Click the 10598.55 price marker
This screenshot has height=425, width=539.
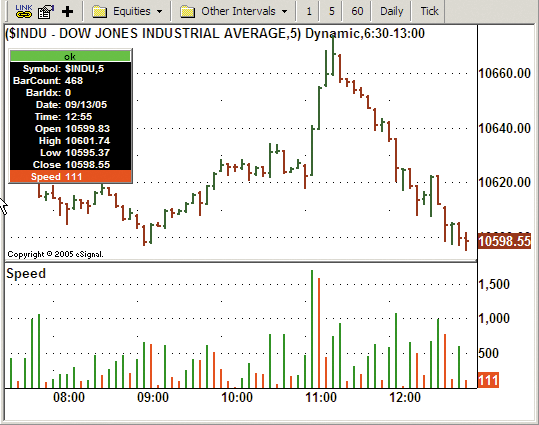(504, 241)
